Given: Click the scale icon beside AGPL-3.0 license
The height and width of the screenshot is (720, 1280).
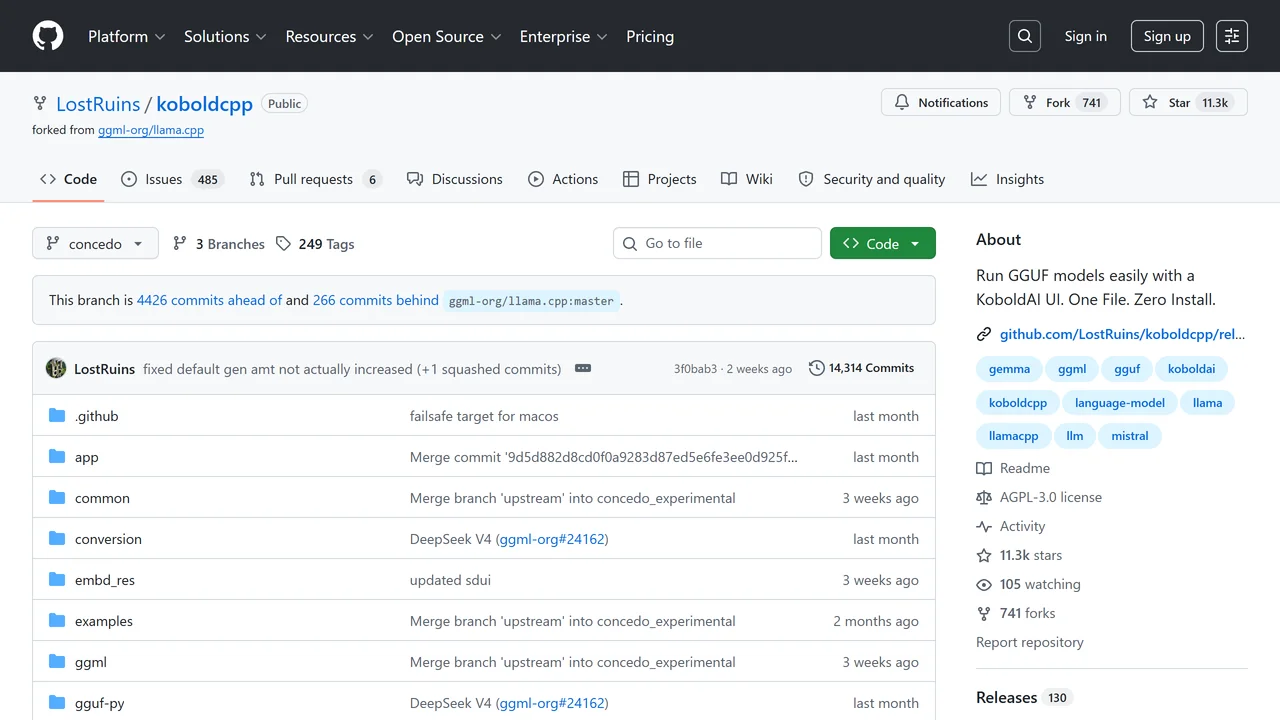Looking at the screenshot, I should [x=984, y=497].
